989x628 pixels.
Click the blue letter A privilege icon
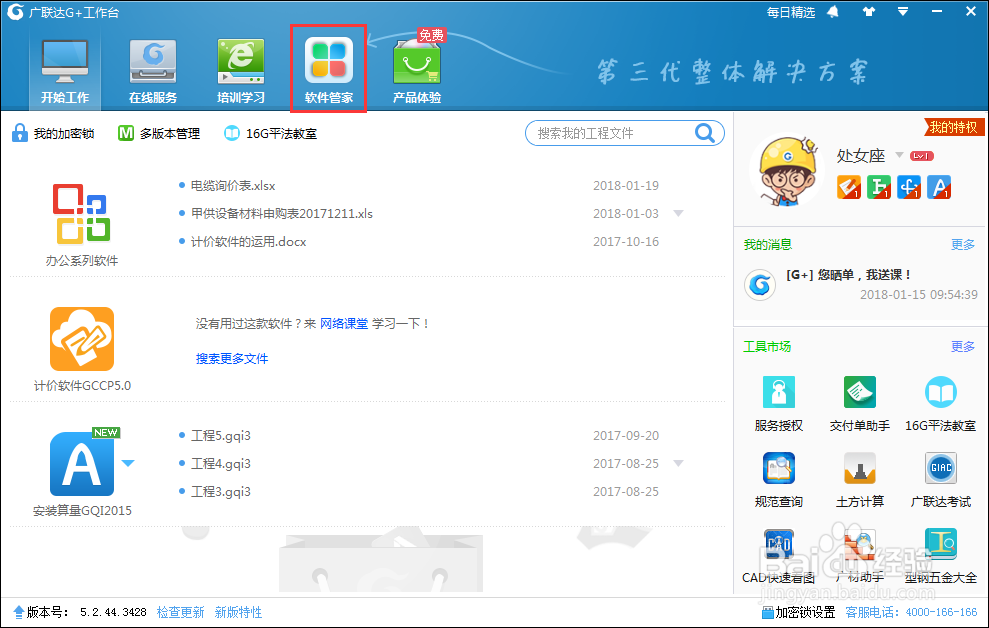coord(939,187)
